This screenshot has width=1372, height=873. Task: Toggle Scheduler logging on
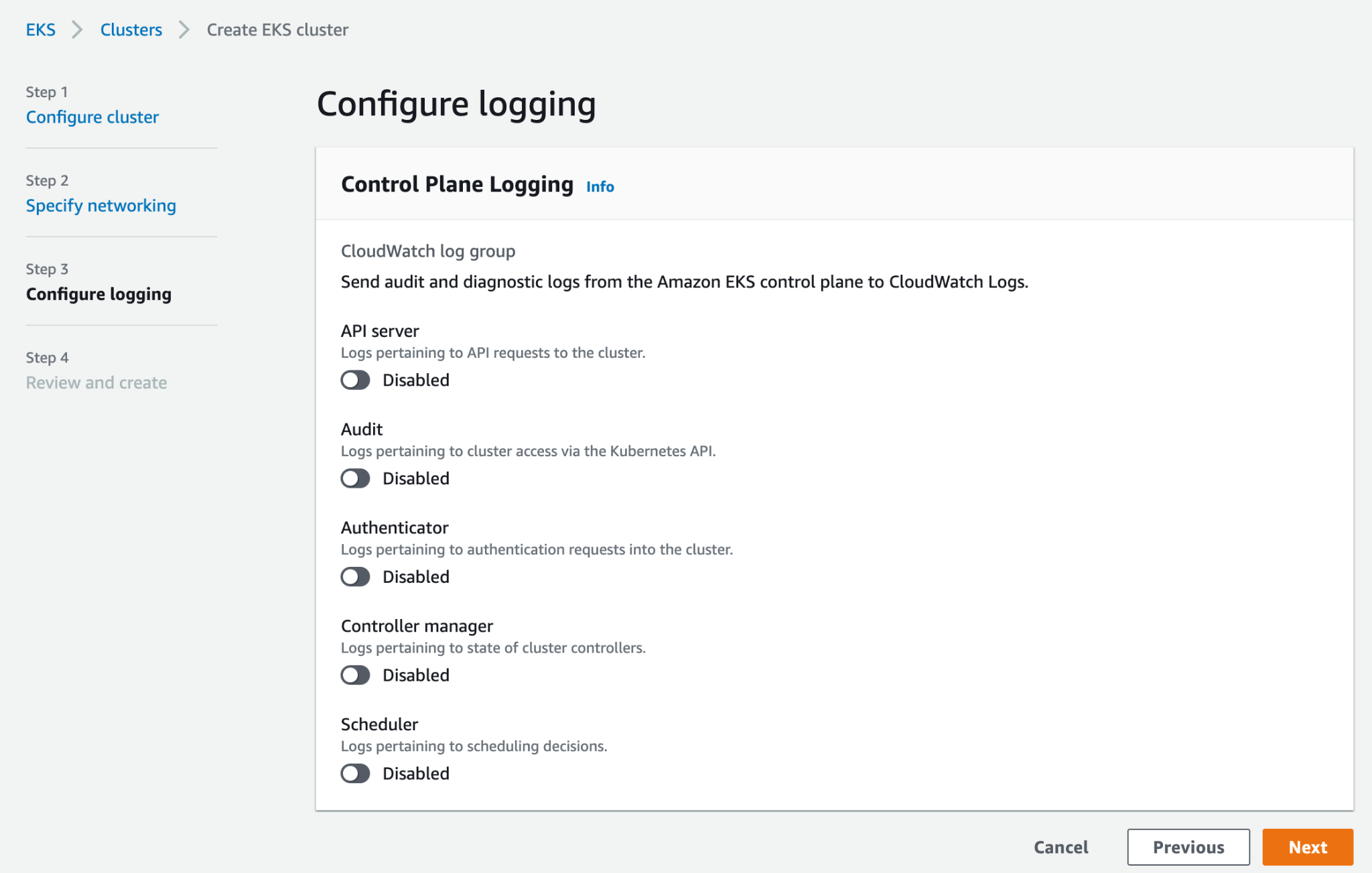(x=355, y=774)
